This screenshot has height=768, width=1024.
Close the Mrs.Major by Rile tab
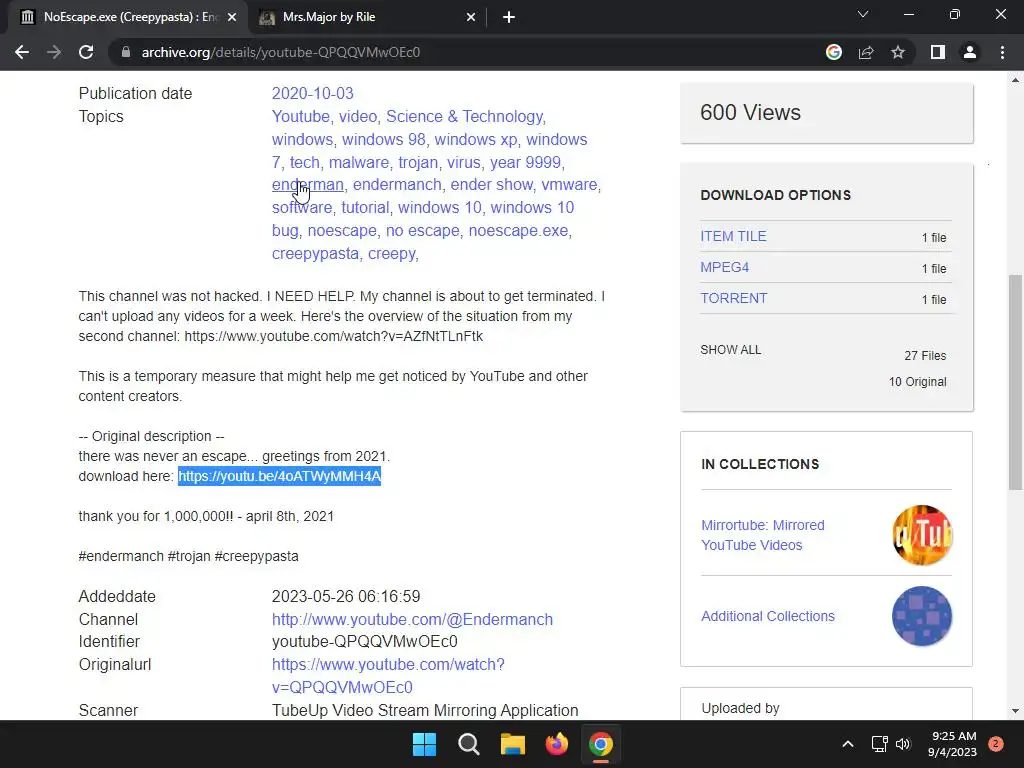pos(471,17)
